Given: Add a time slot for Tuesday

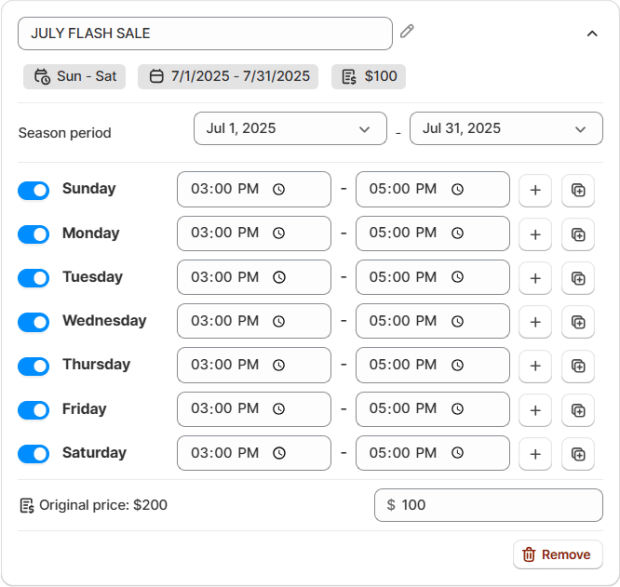Looking at the screenshot, I should point(535,278).
